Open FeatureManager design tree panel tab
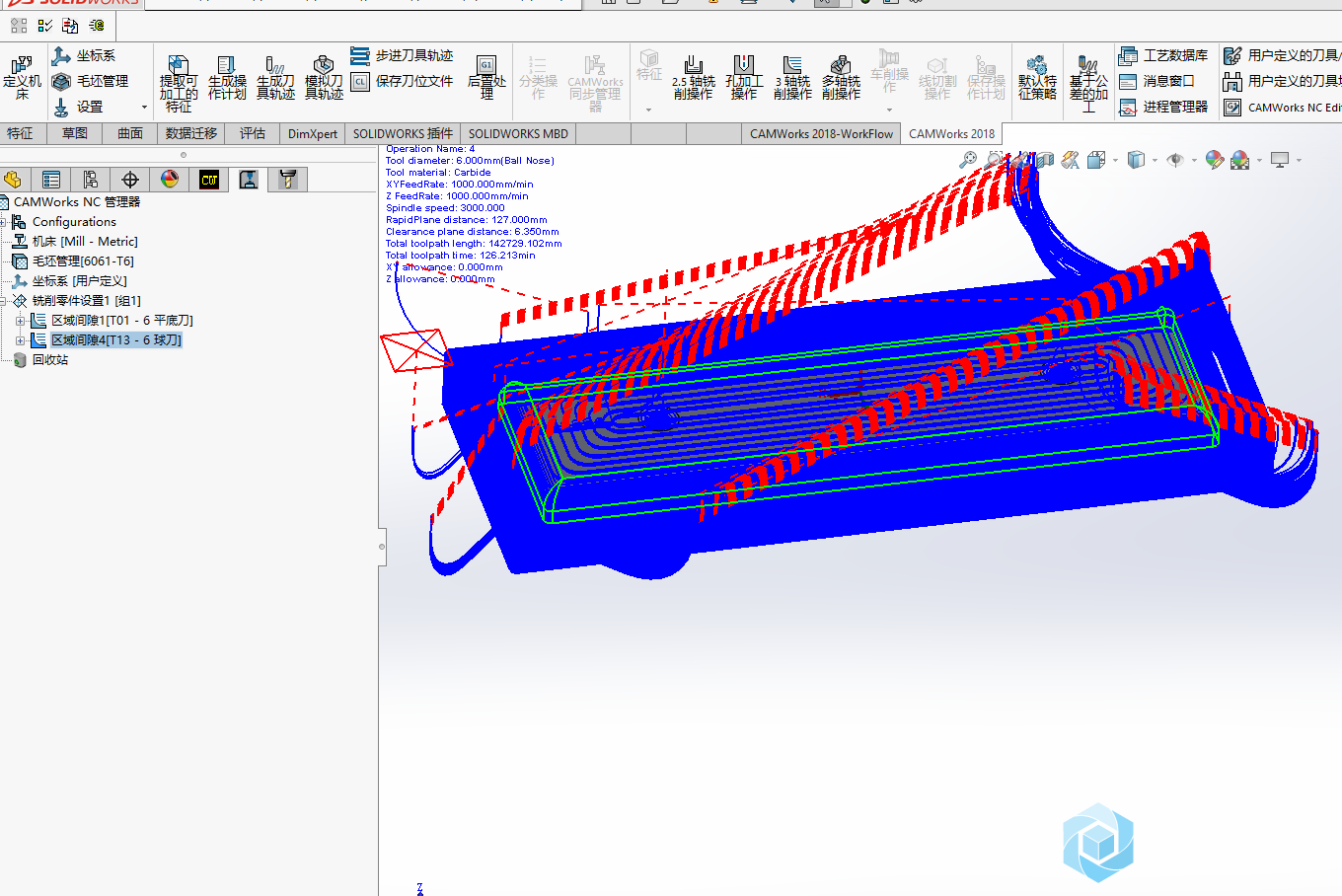The height and width of the screenshot is (896, 1342). point(13,179)
